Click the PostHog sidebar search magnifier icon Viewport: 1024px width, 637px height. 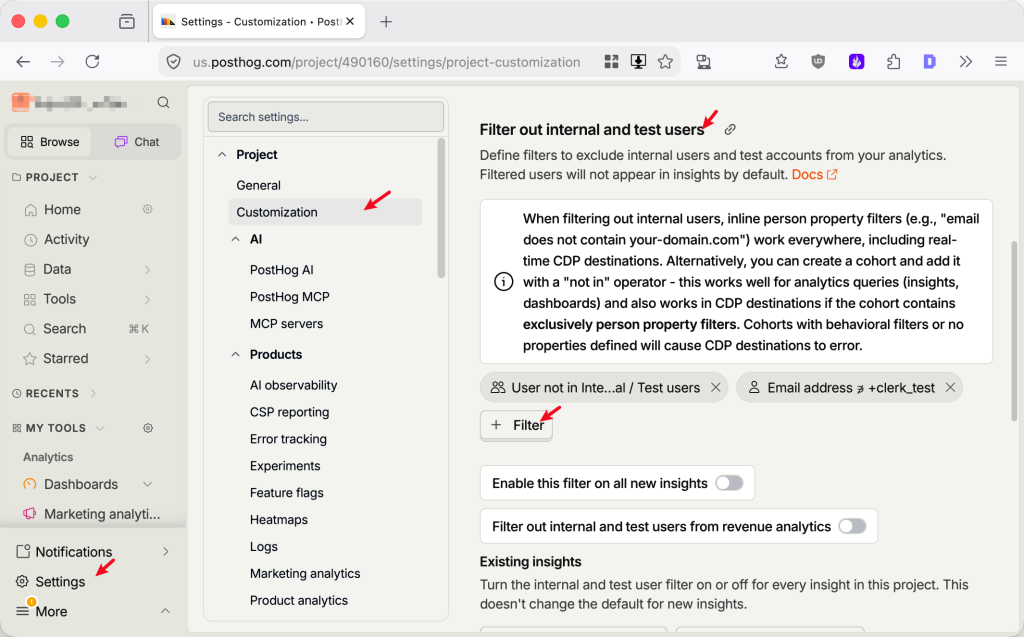(x=163, y=102)
